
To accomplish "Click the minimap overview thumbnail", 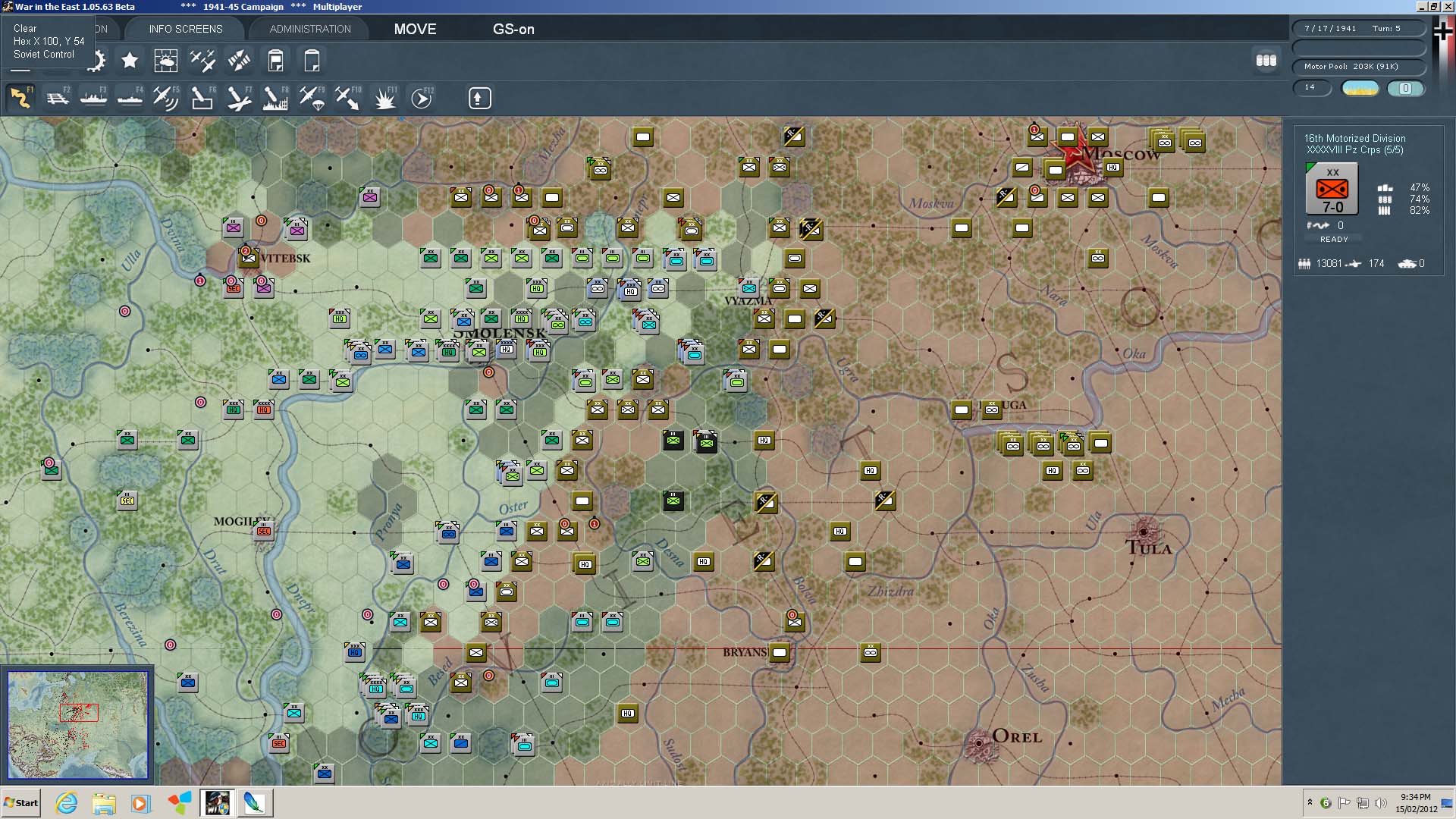I will (x=77, y=724).
